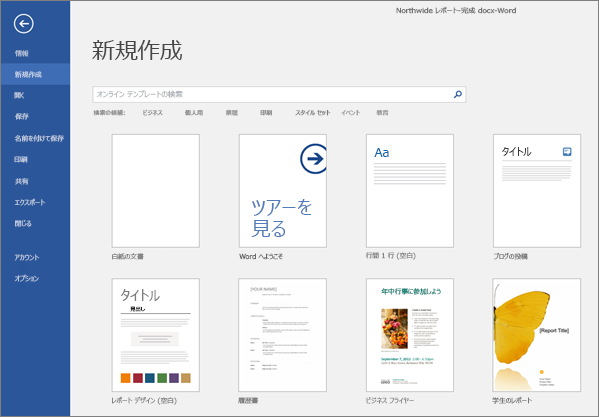Viewport: 599px width, 417px height.
Task: Search suggested category 業種
Action: 232,113
